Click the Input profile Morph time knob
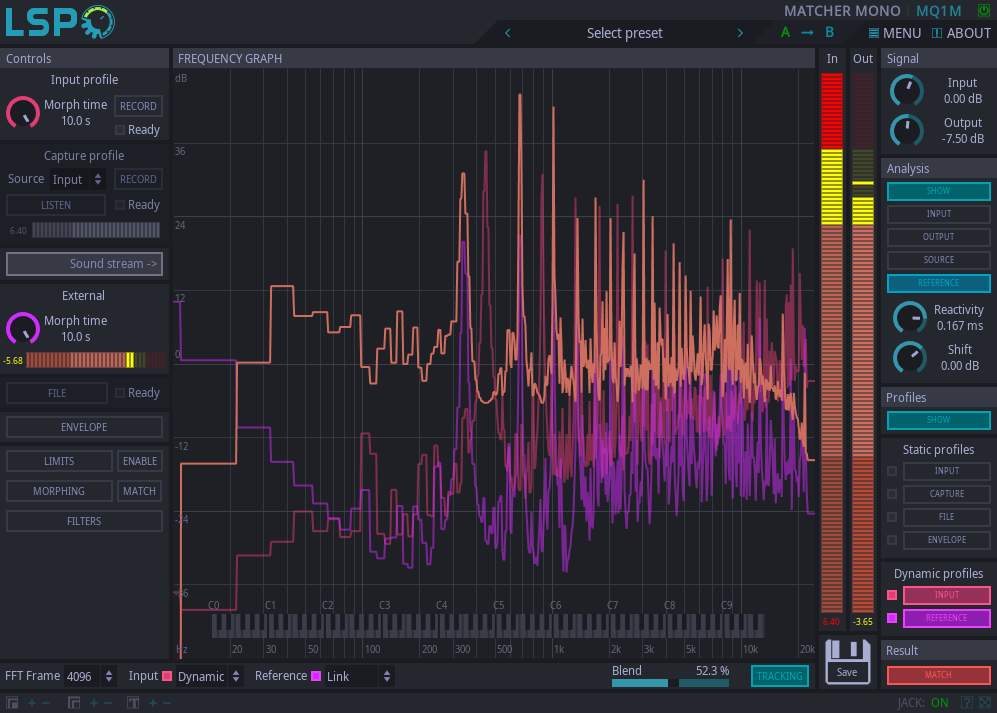The width and height of the screenshot is (997, 713). (x=23, y=112)
